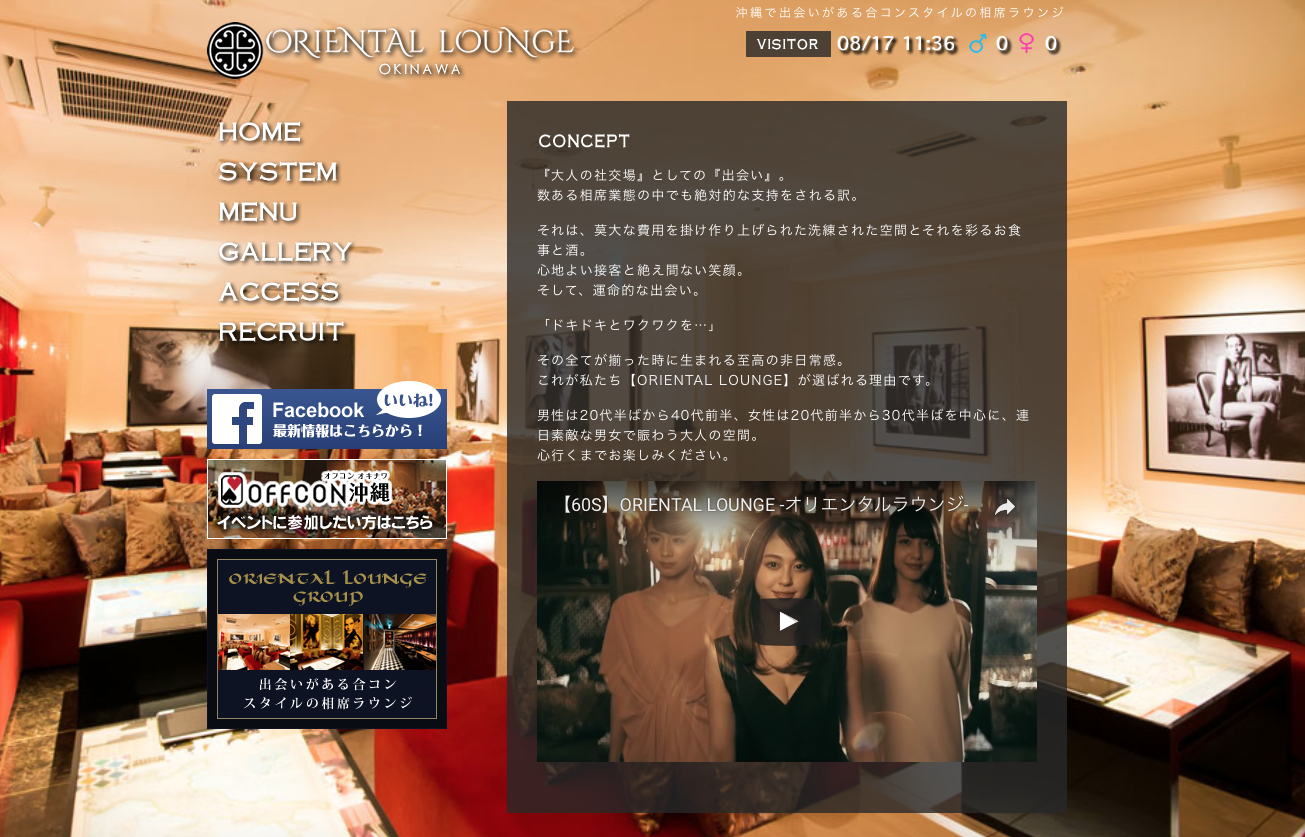Viewport: 1305px width, 837px height.
Task: Open the GALLERY section
Action: (285, 252)
